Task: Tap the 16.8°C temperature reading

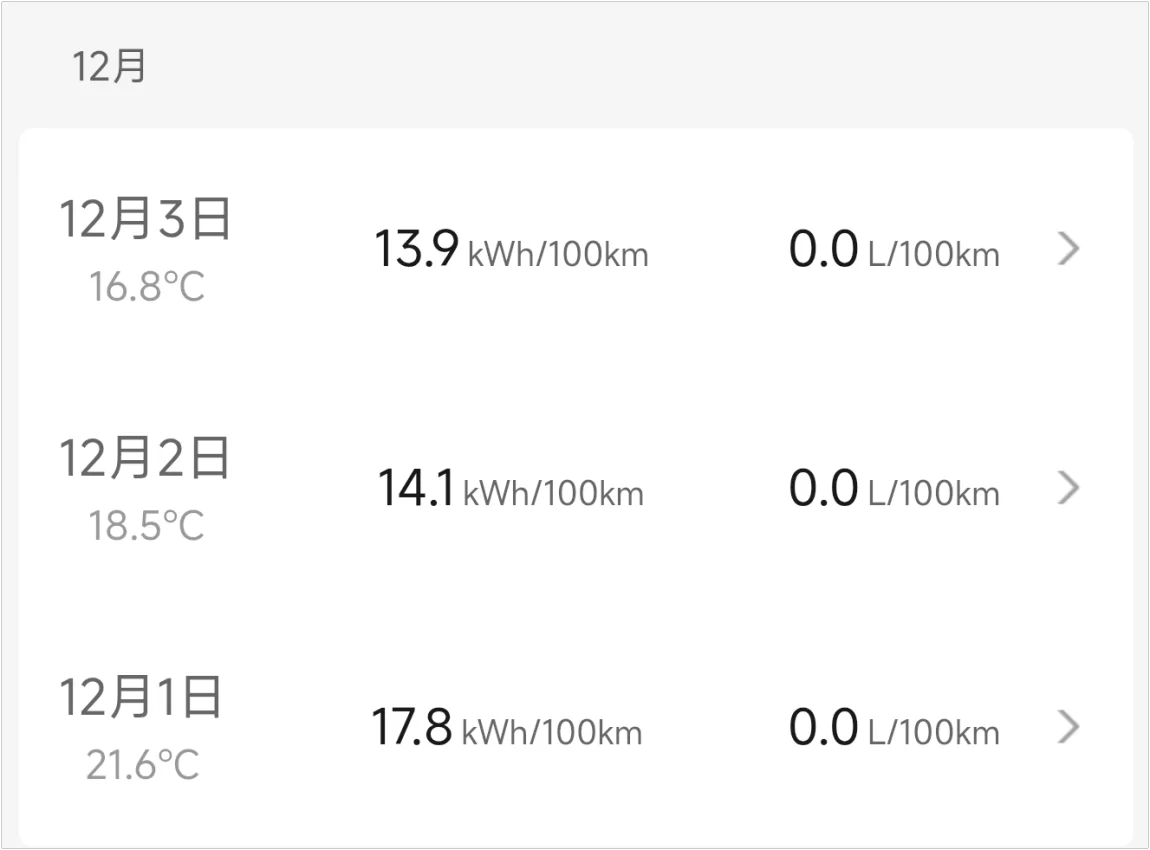Action: coord(146,288)
